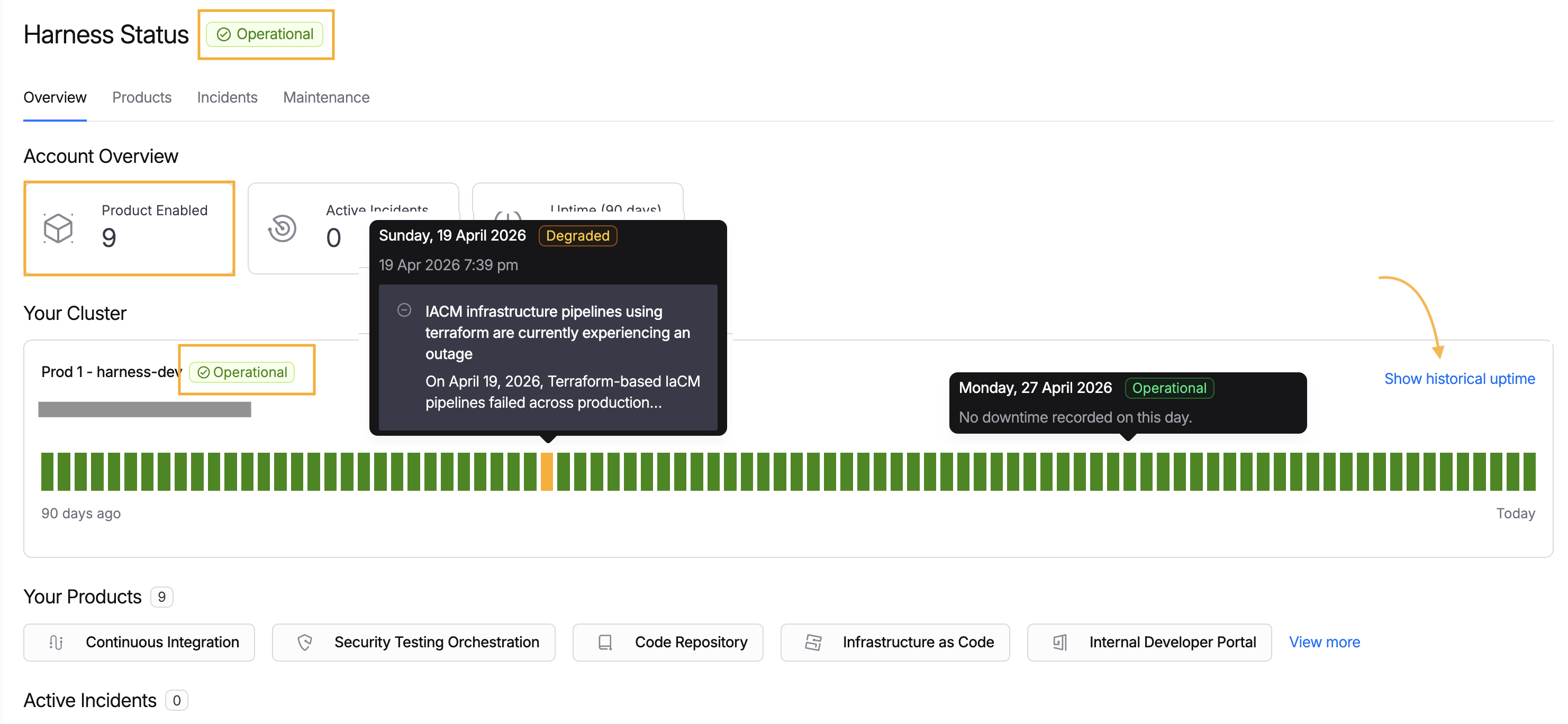Click the Product Enabled count 9
The image size is (1568, 724).
pos(109,237)
